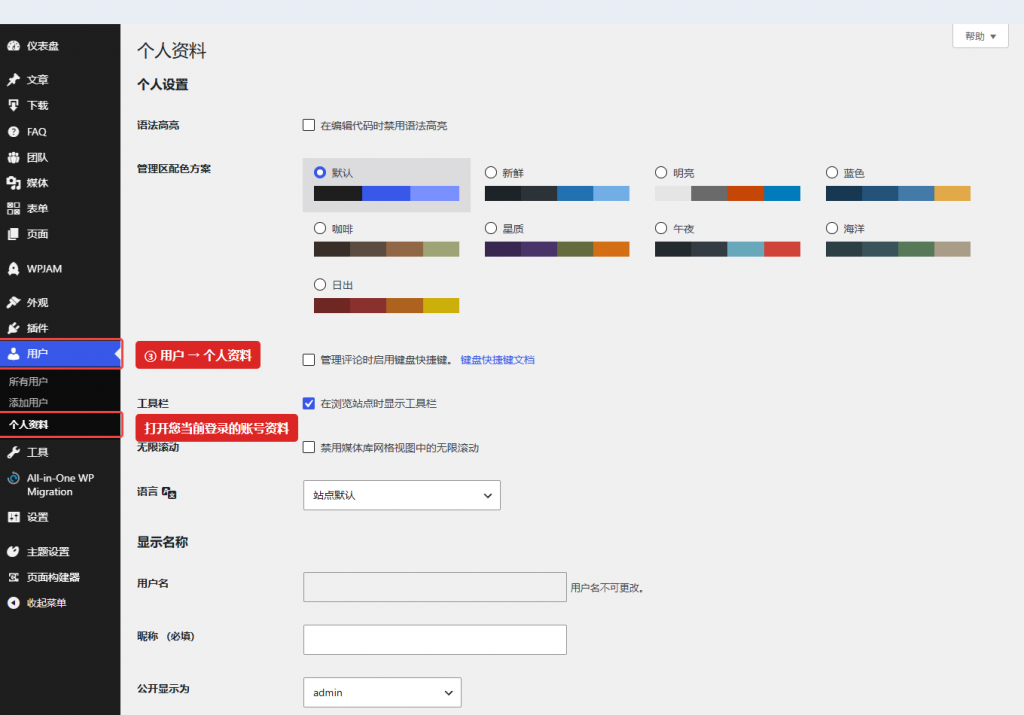Open the 站点默认 language dropdown
This screenshot has width=1024, height=715.
point(402,495)
